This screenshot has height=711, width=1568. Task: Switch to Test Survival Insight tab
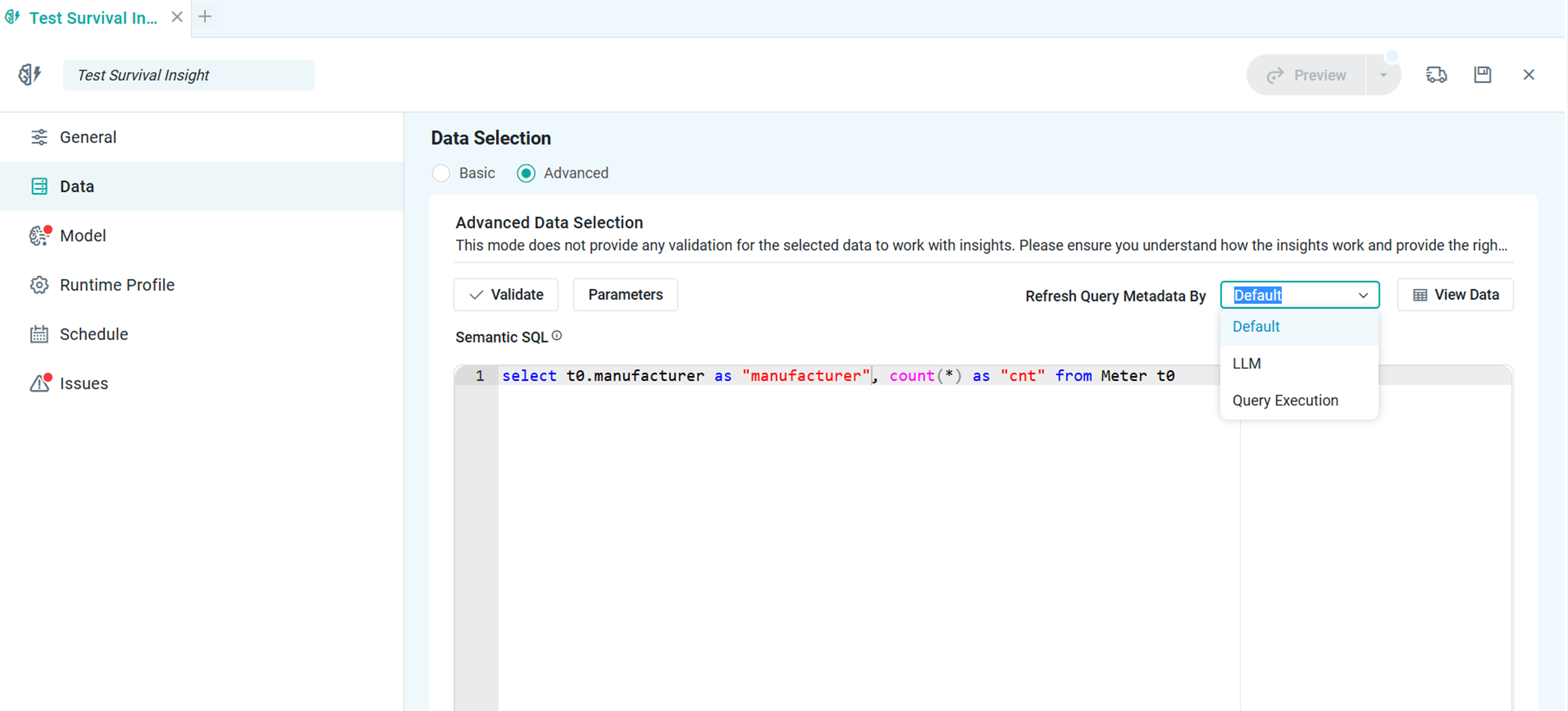coord(93,18)
